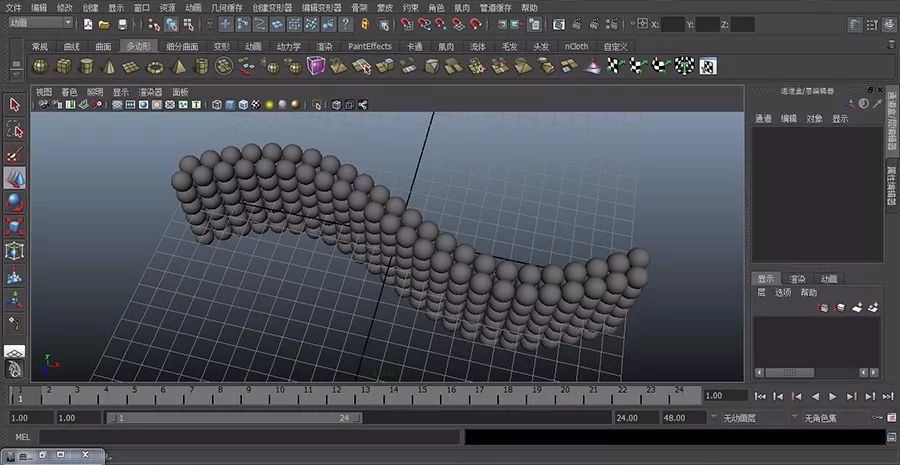Create a polygon cube from the shelf
The image size is (900, 465).
[63, 67]
